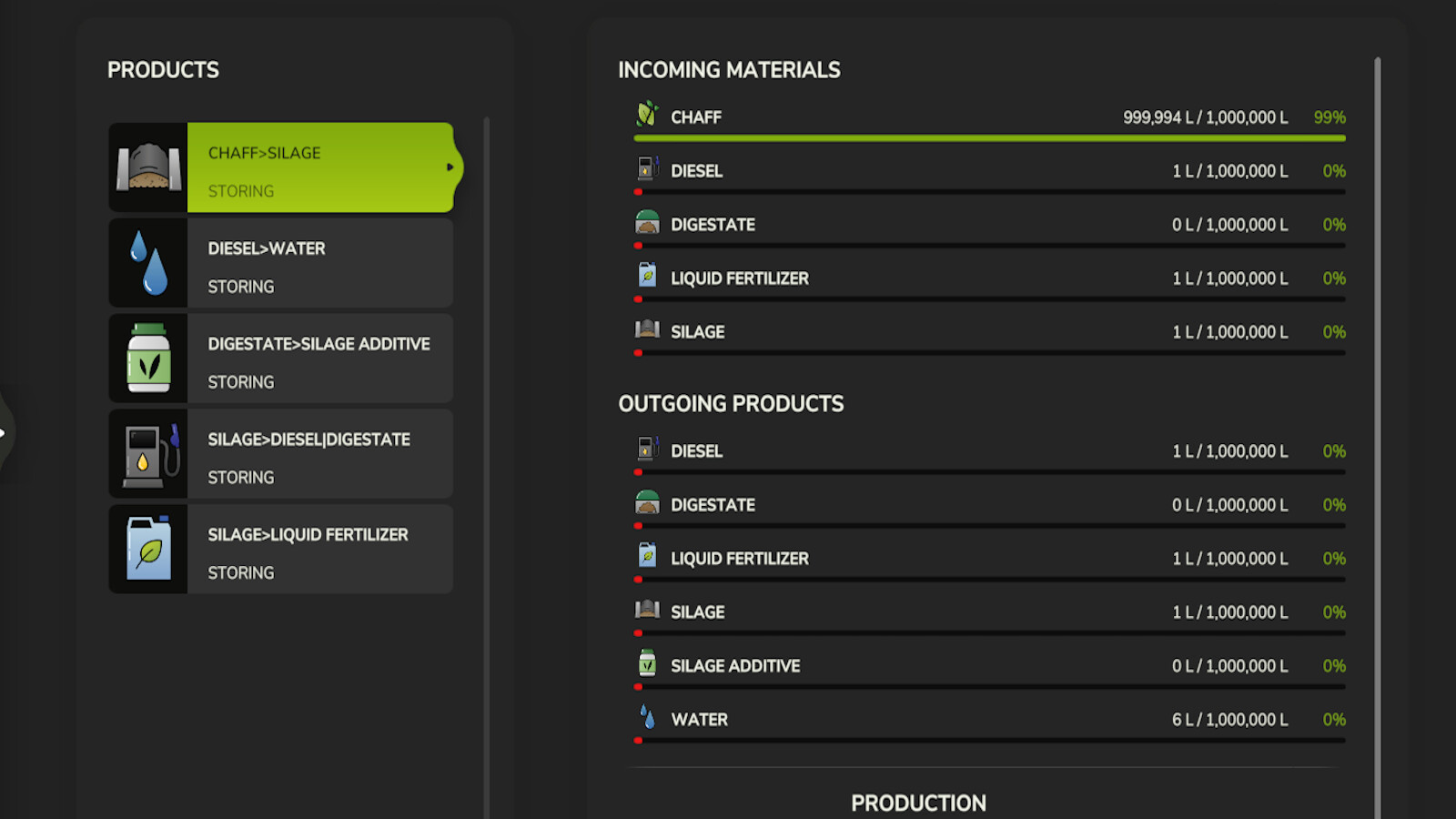The width and height of the screenshot is (1456, 819).
Task: Click the silage bunker icon for Chaff>Silage
Action: point(148,167)
